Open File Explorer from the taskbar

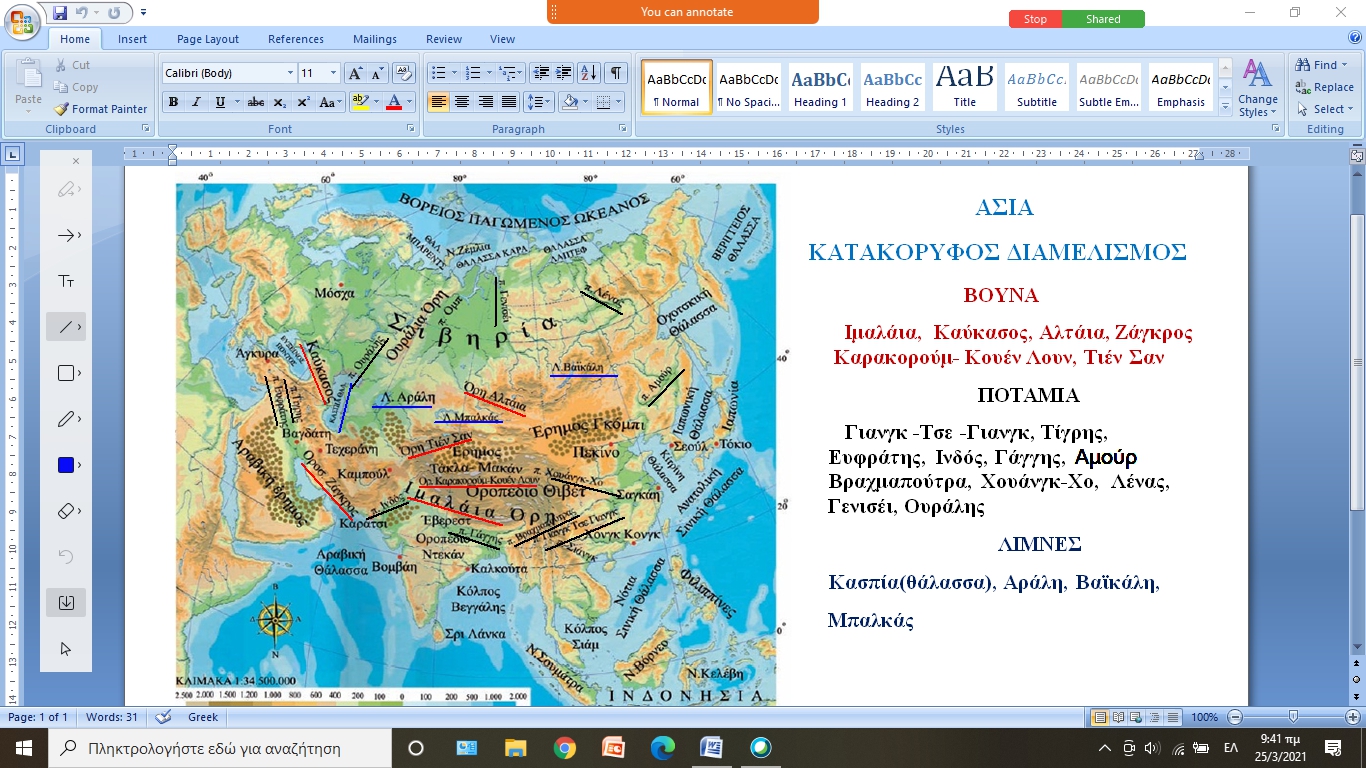click(x=515, y=748)
